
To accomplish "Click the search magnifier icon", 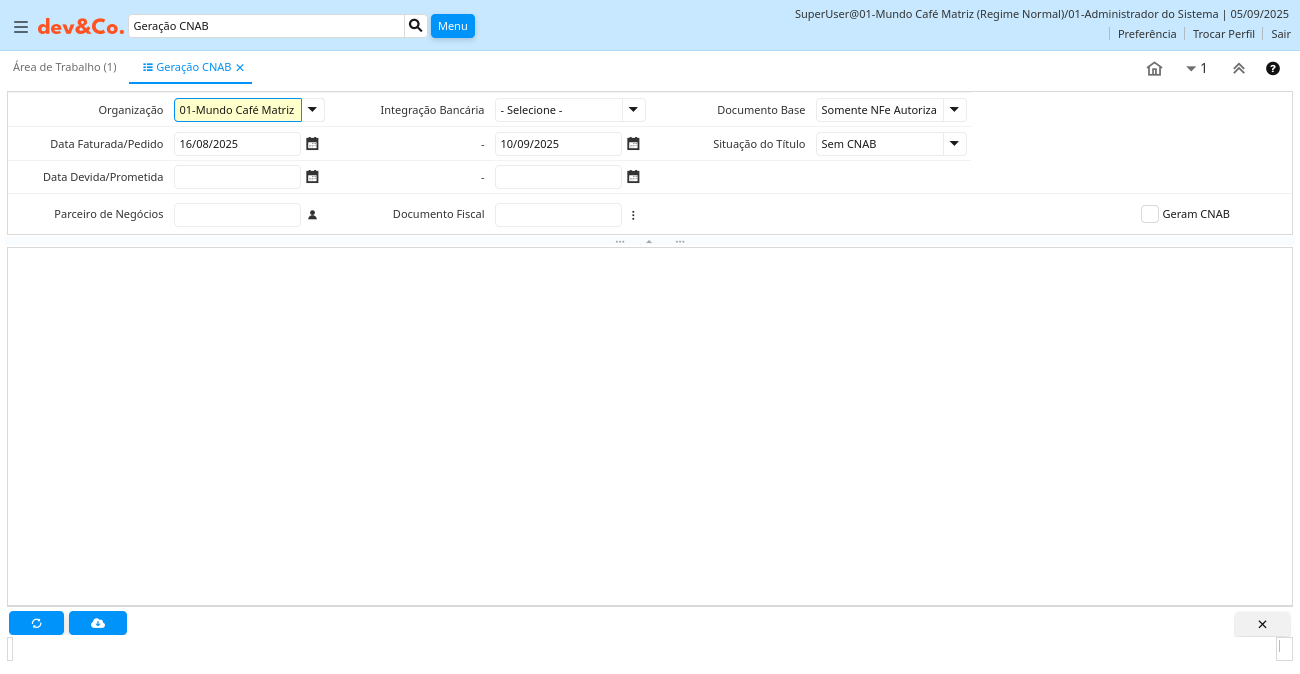I will (416, 26).
